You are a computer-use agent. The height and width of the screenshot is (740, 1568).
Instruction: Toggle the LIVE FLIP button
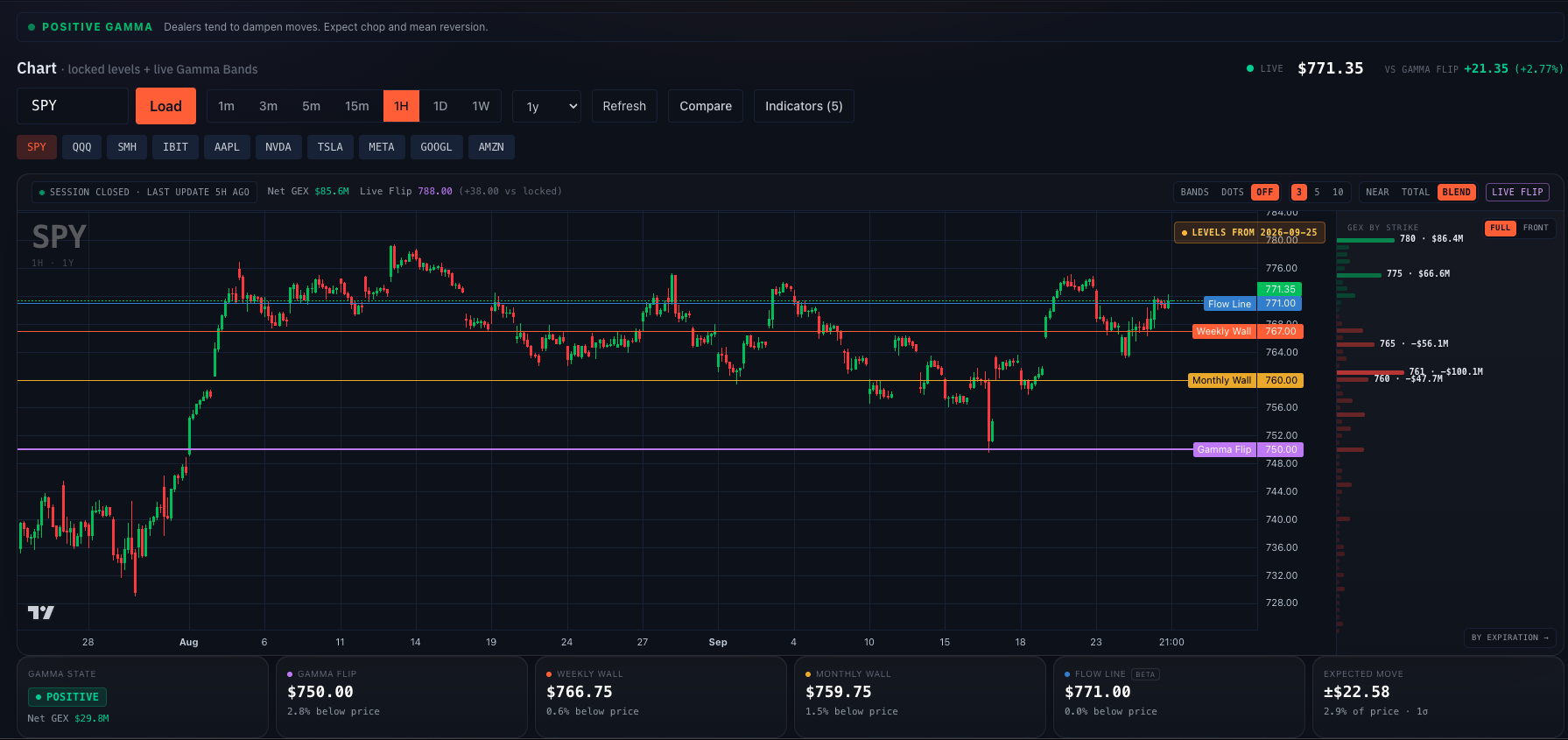[x=1517, y=192]
